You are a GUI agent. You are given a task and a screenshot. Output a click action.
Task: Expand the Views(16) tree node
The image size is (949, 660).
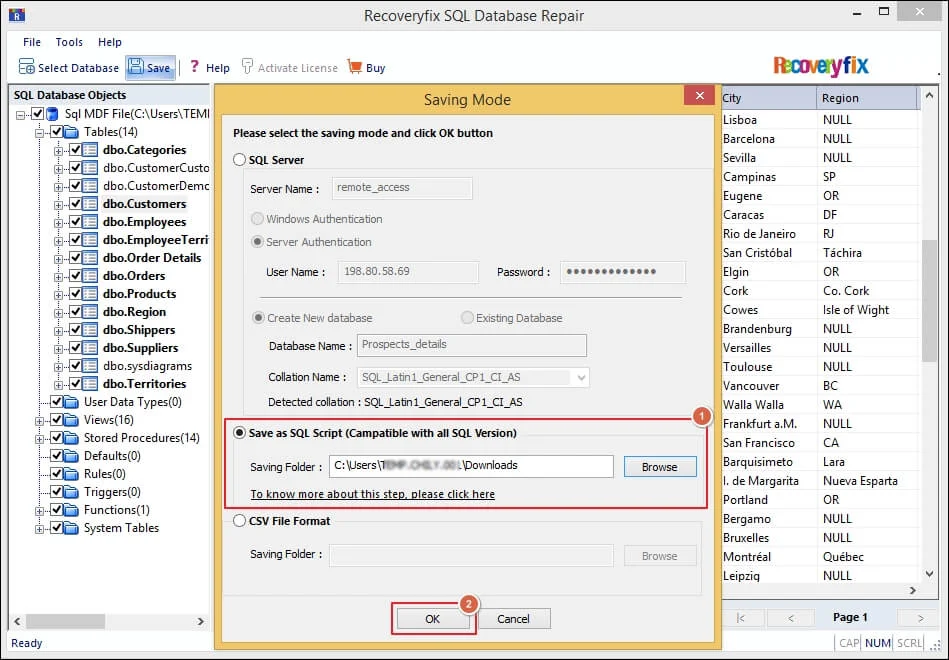(x=39, y=421)
